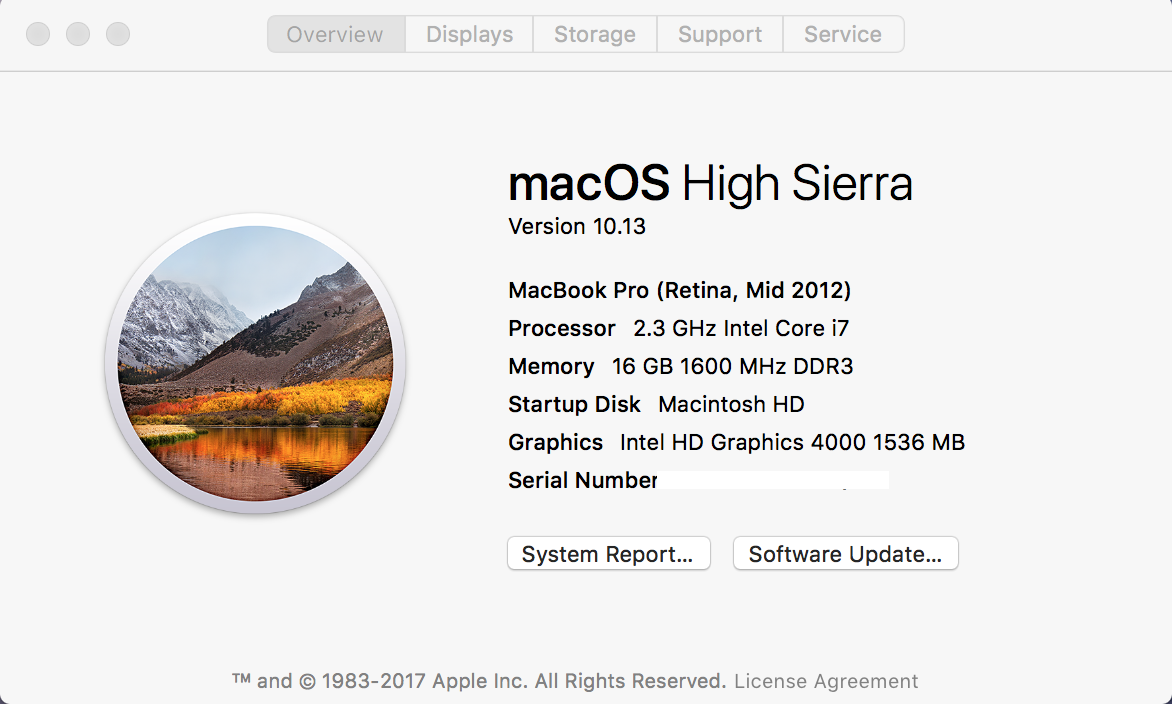
Task: Click the Software Update button
Action: coord(845,554)
